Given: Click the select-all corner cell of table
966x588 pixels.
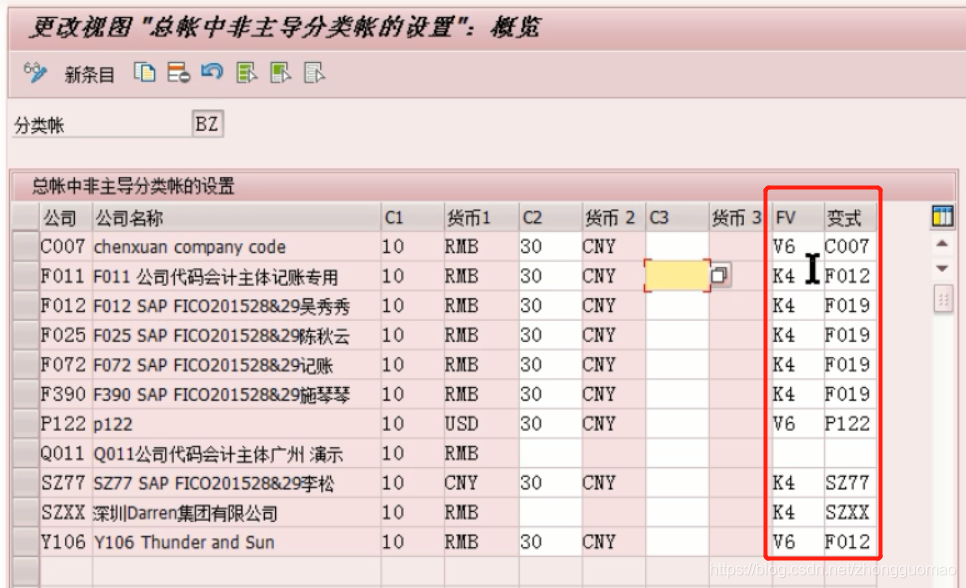Looking at the screenshot, I should pyautogui.click(x=26, y=217).
